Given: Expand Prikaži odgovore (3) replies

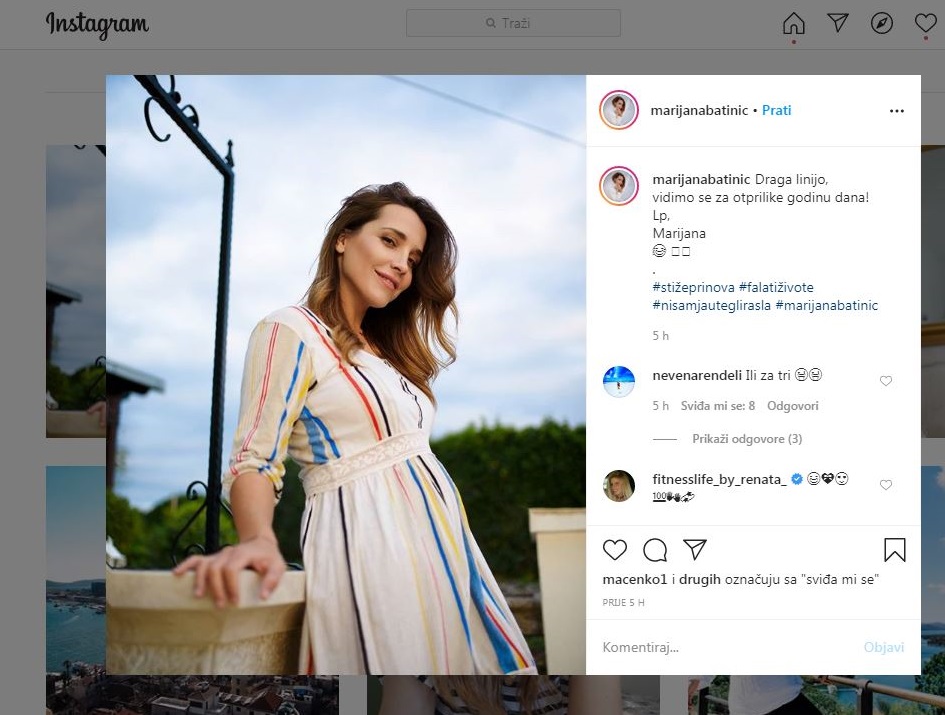Looking at the screenshot, I should click(x=747, y=439).
